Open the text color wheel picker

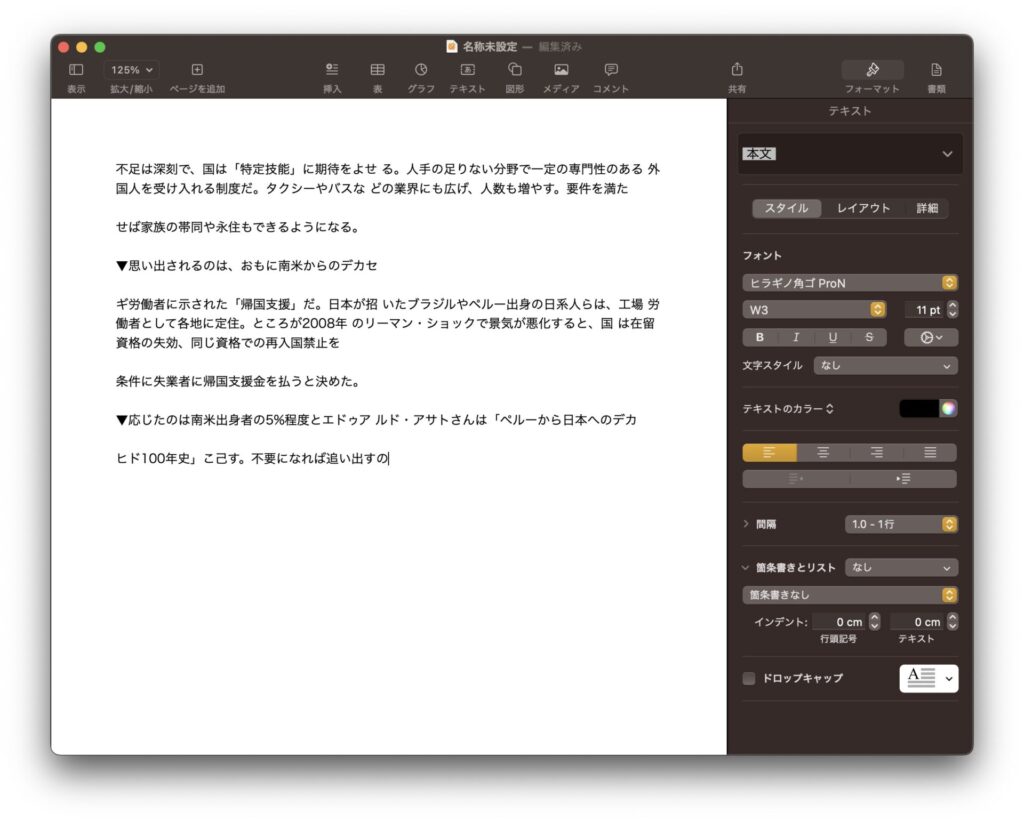pos(948,408)
